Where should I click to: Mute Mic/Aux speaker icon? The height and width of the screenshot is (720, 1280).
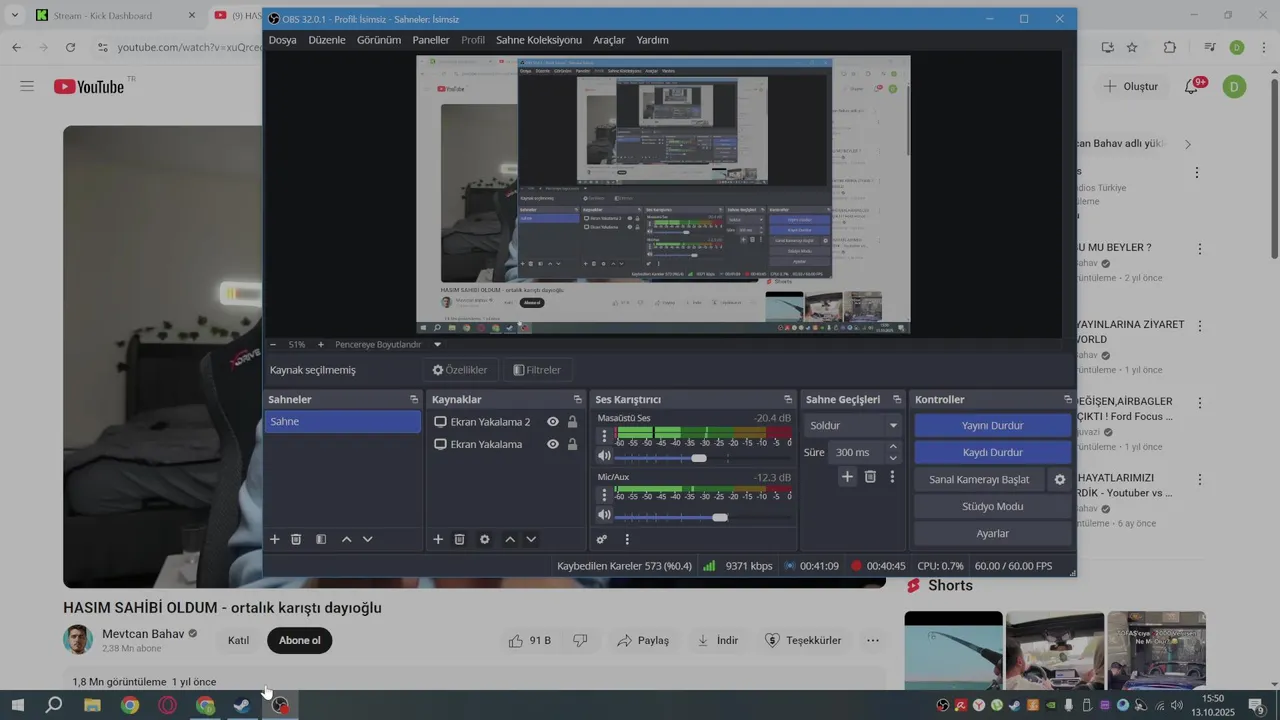tap(604, 516)
